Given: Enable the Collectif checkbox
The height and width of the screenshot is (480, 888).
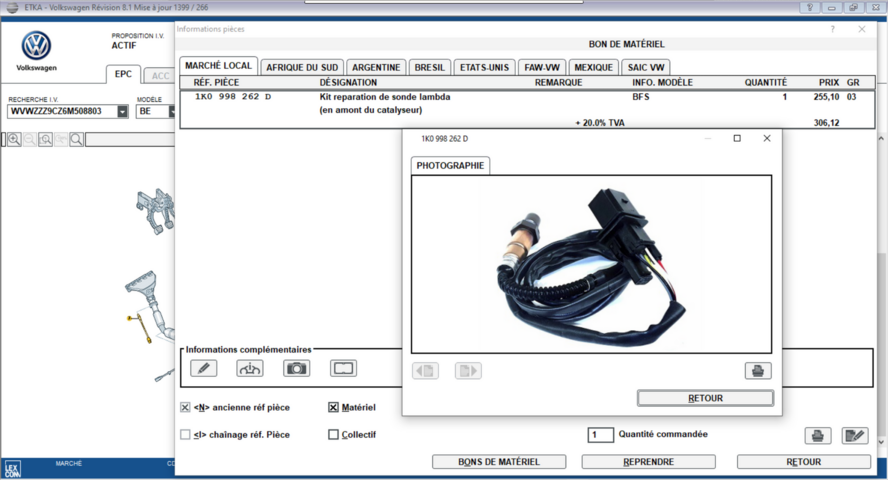Looking at the screenshot, I should [x=334, y=434].
